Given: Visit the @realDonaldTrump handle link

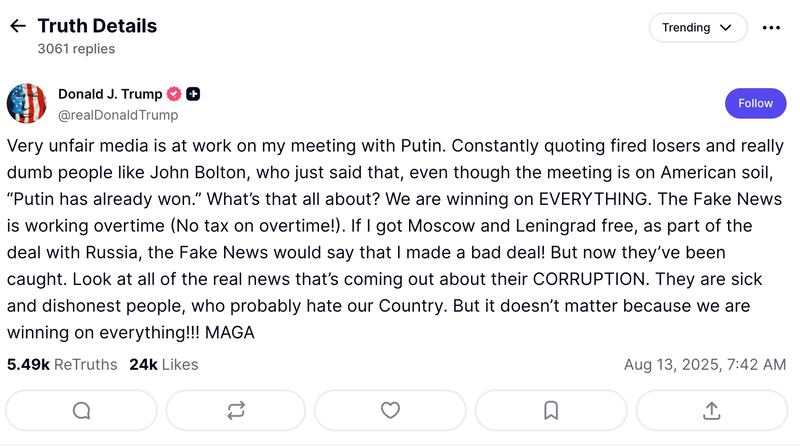Looking at the screenshot, I should pos(118,115).
